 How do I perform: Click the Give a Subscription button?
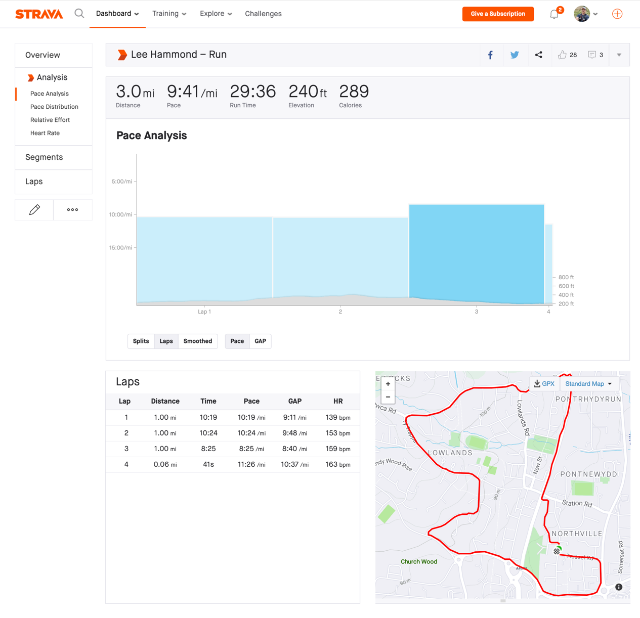[498, 14]
